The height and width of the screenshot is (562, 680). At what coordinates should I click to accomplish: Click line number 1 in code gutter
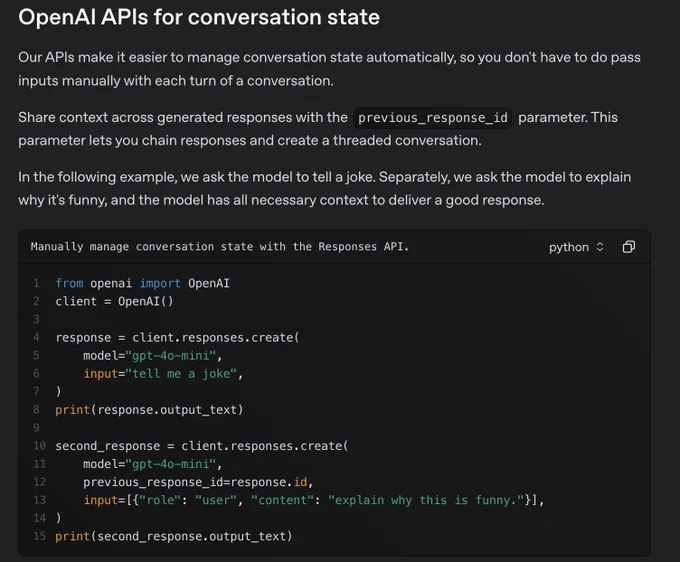[x=36, y=283]
